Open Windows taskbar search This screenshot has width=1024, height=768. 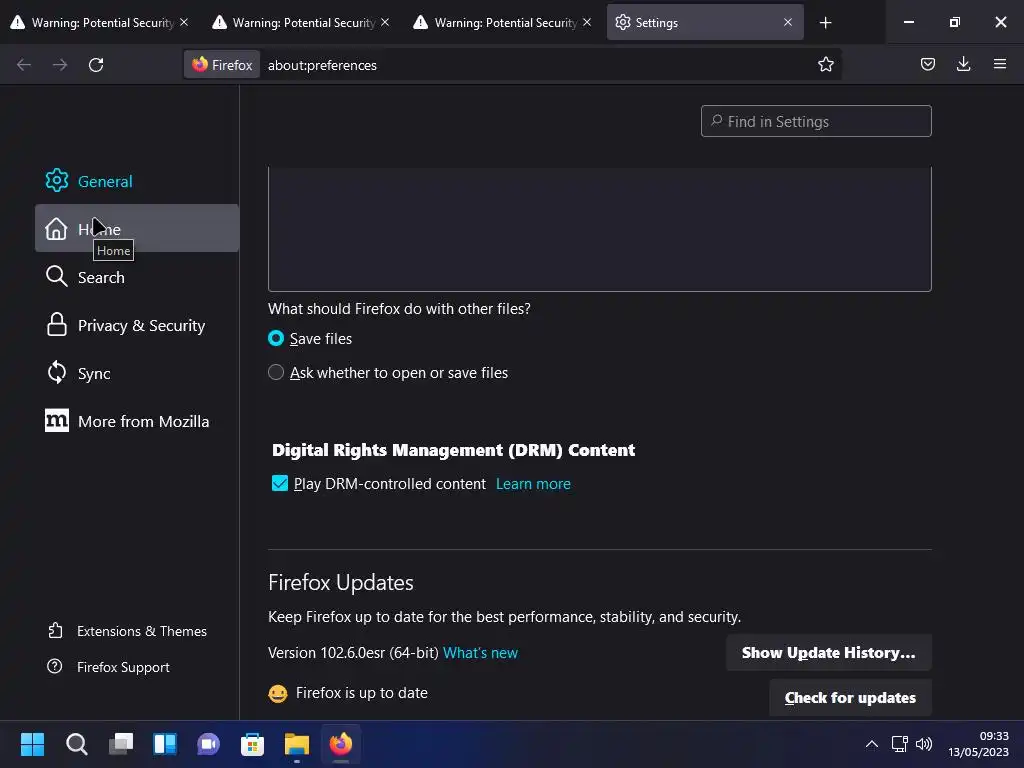[76, 744]
